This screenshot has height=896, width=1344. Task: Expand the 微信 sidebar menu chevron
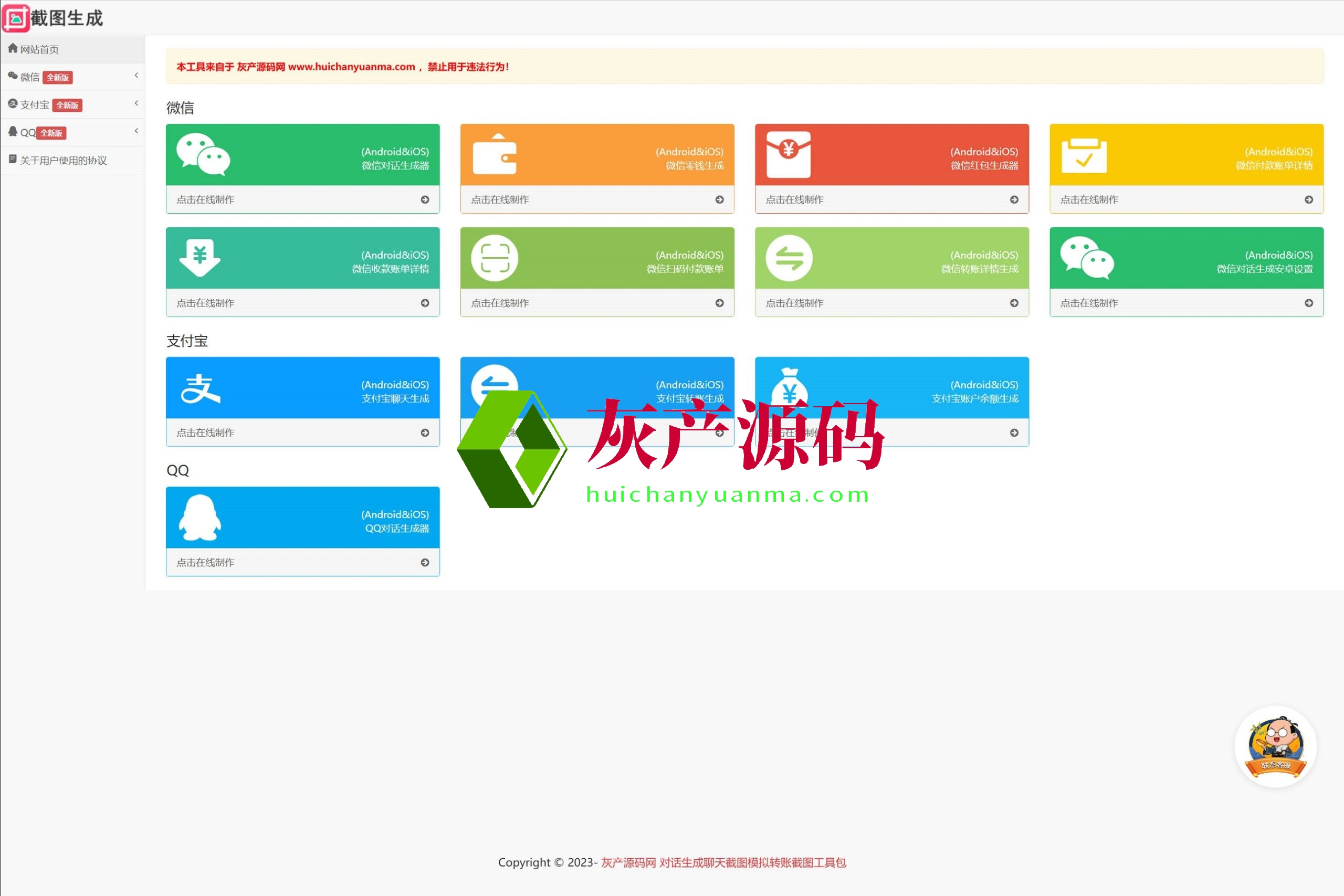[136, 76]
